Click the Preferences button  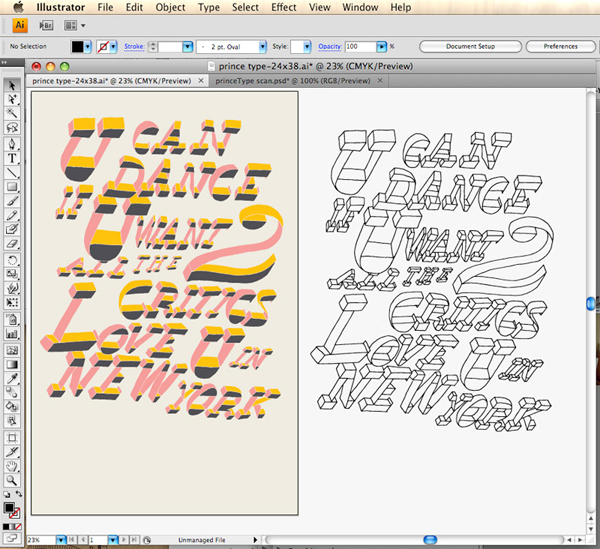pos(561,46)
